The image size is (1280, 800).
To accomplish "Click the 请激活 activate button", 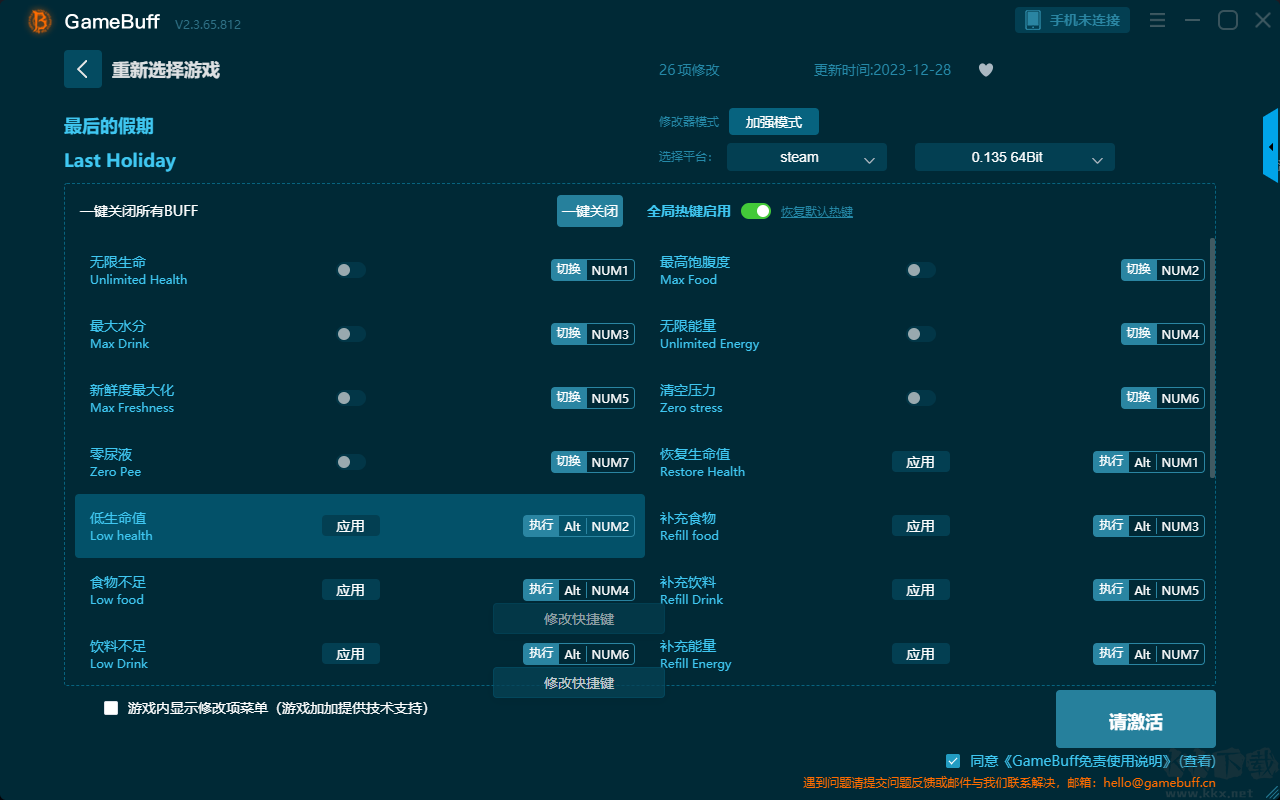I will 1136,720.
